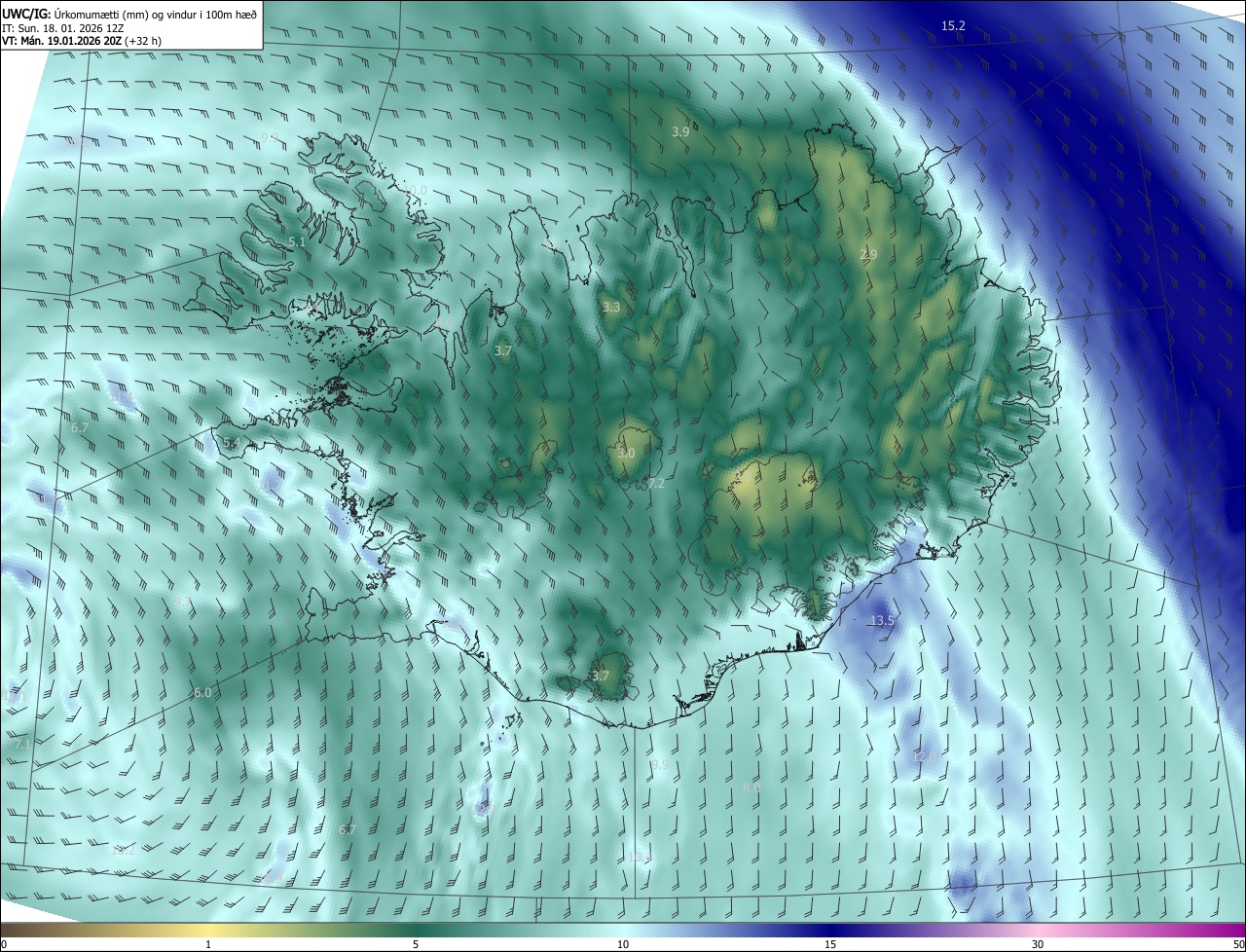
Task: Click the '9.9' value south of the coast
Action: click(660, 764)
